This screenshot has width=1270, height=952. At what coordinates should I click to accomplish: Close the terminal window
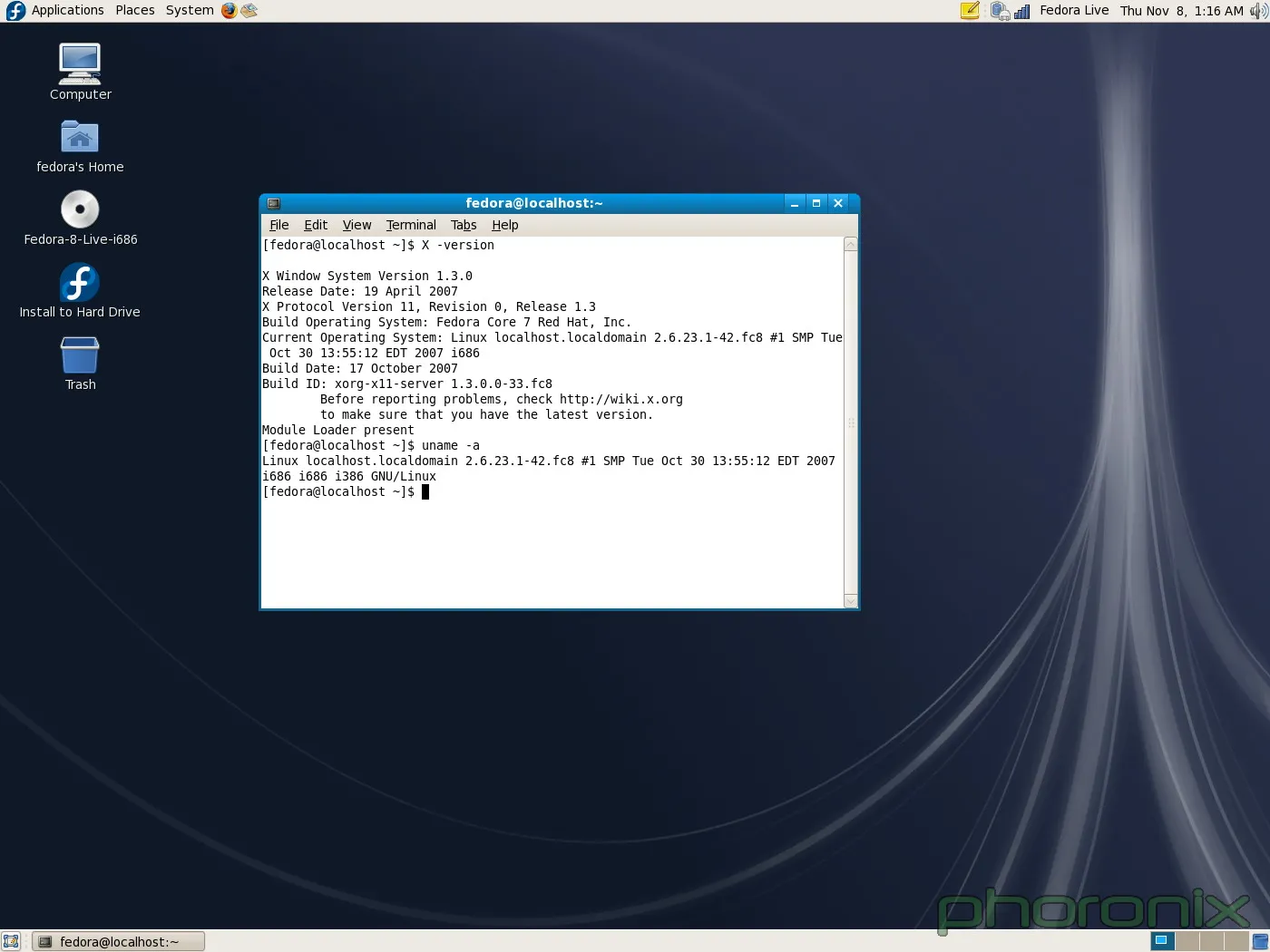coord(838,203)
